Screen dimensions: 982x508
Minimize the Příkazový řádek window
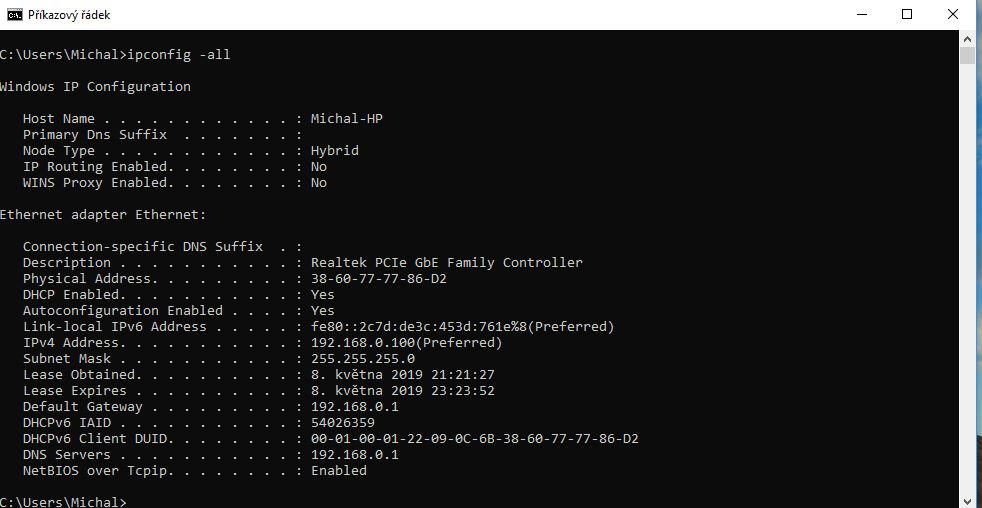[861, 15]
